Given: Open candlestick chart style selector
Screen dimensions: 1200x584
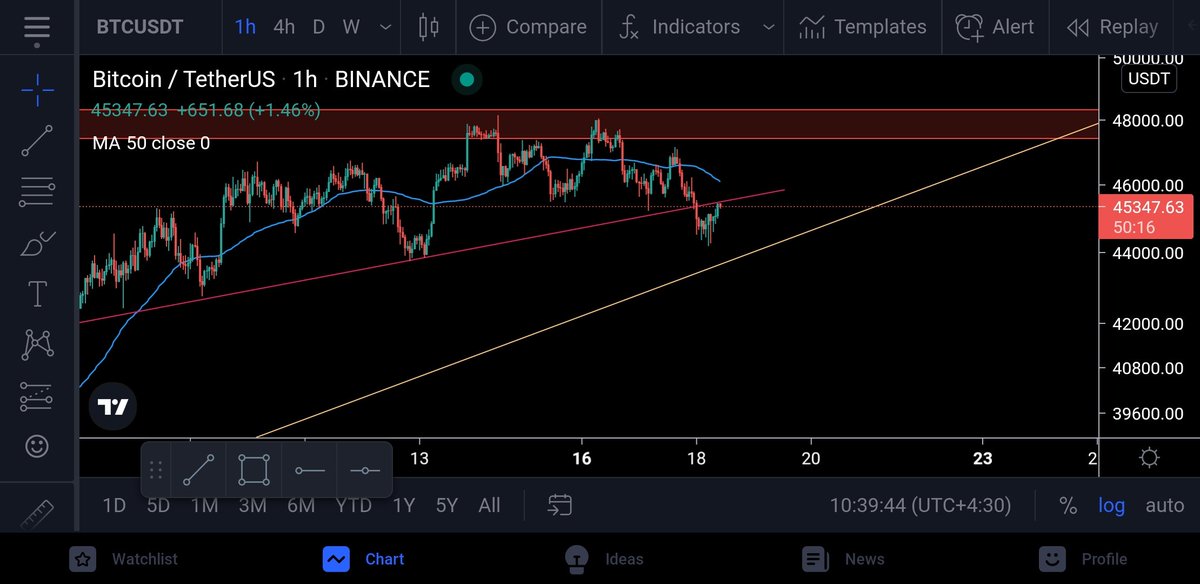Looking at the screenshot, I should coord(429,27).
